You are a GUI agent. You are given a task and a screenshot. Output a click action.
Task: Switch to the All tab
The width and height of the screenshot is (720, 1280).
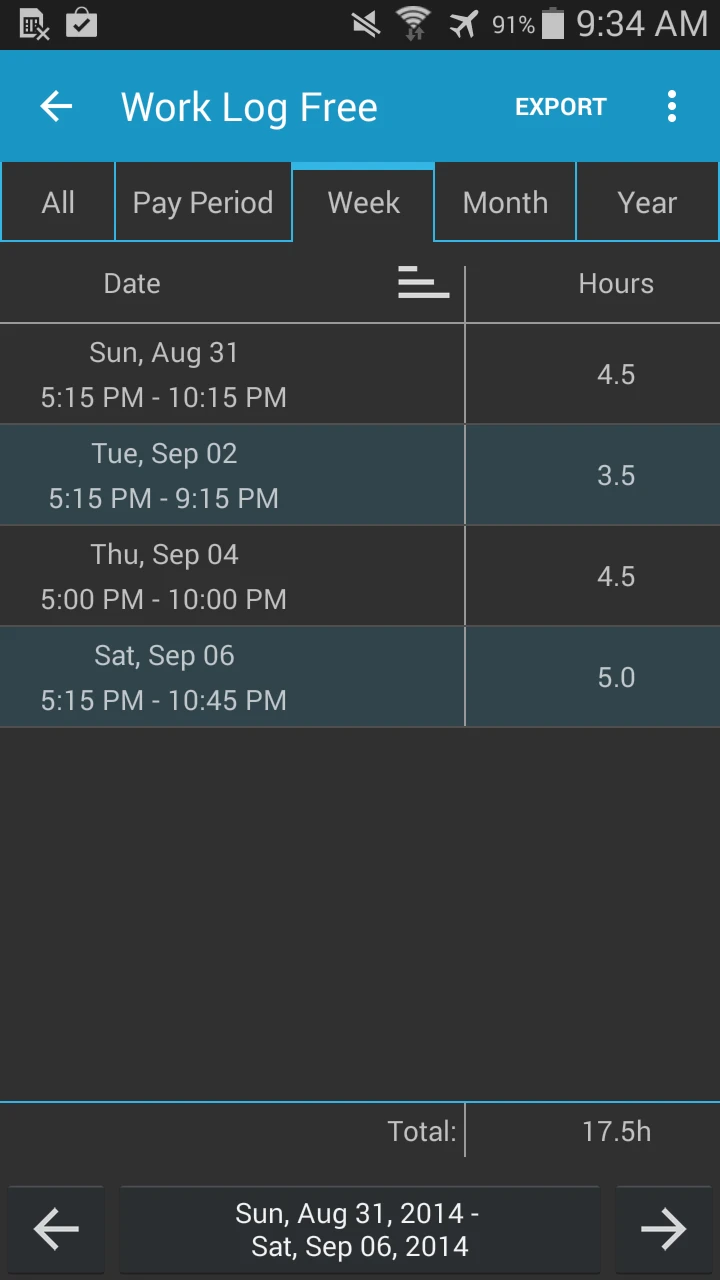[58, 203]
